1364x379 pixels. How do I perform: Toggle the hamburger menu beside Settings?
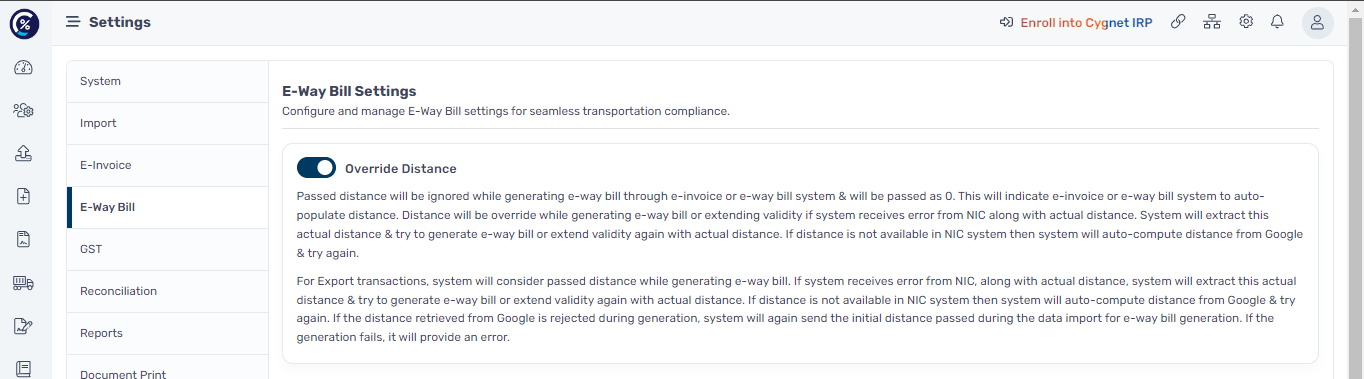pyautogui.click(x=73, y=22)
